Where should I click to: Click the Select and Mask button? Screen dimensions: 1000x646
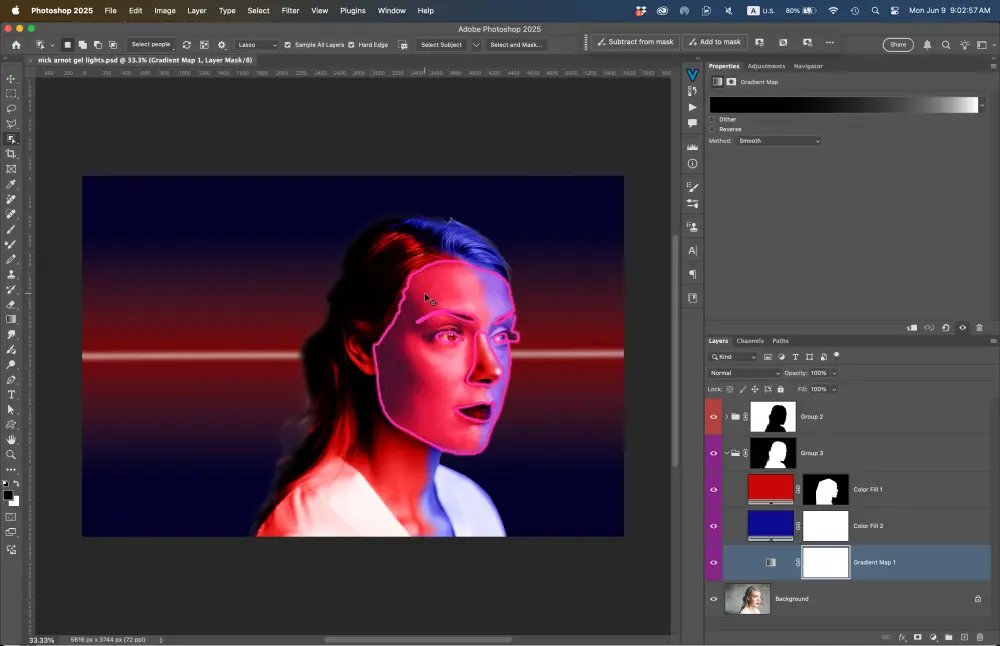point(516,45)
